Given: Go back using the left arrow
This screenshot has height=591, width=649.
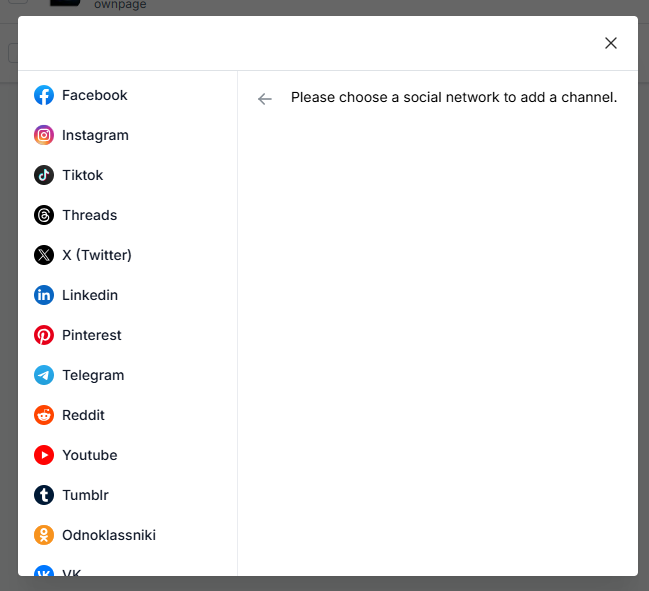Looking at the screenshot, I should coord(265,98).
